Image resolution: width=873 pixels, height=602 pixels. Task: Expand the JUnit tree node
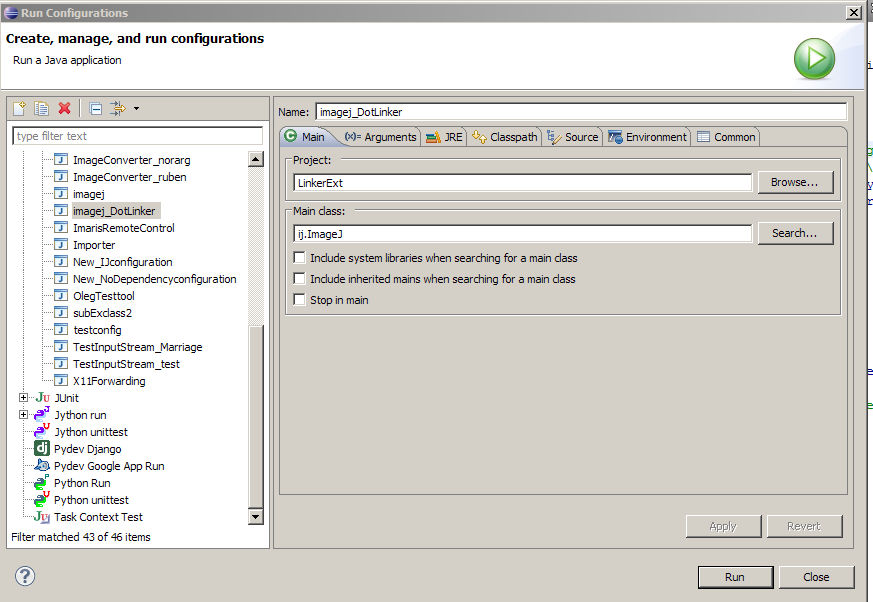24,398
